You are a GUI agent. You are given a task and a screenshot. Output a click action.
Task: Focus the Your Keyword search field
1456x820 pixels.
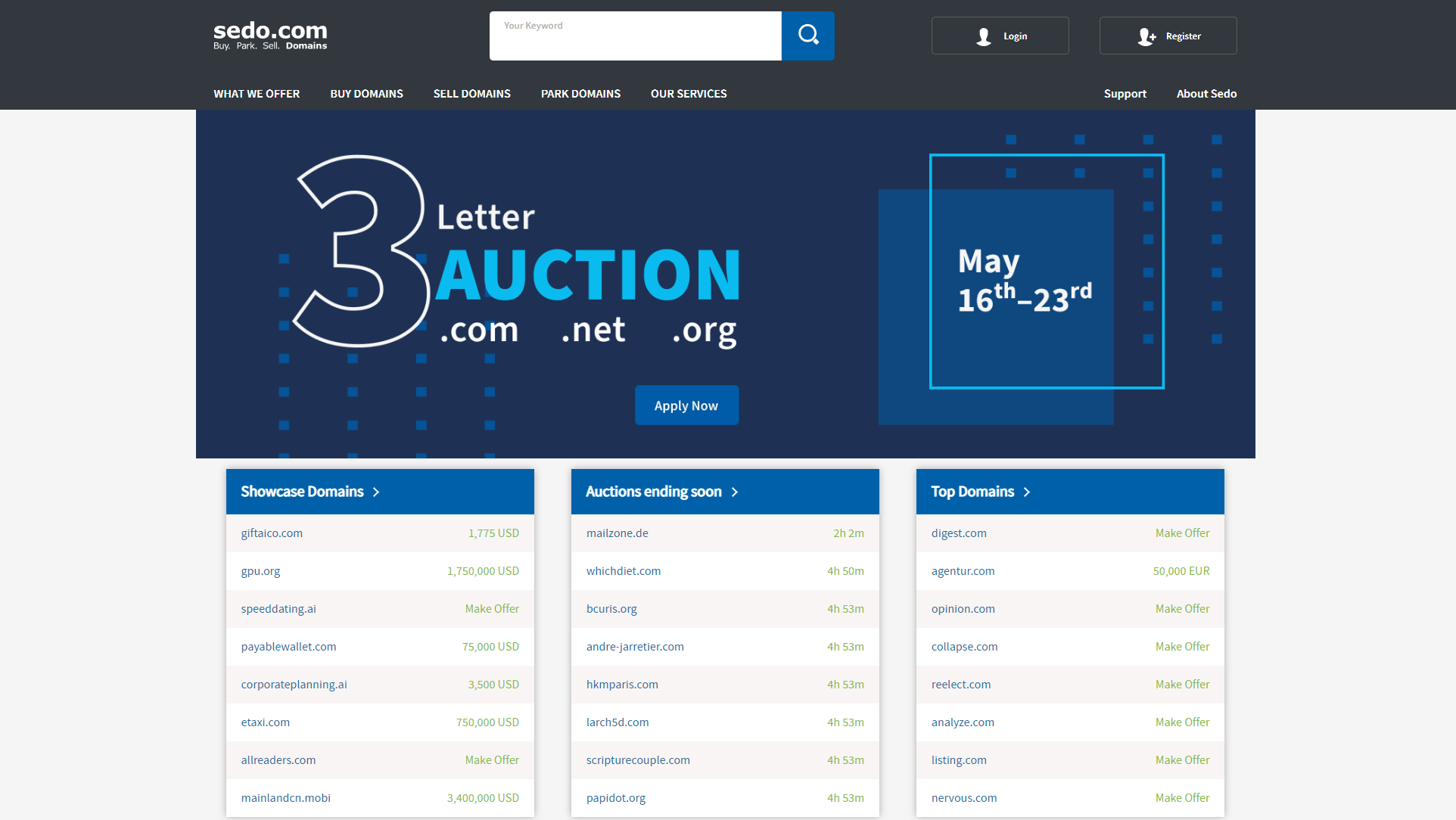(635, 36)
